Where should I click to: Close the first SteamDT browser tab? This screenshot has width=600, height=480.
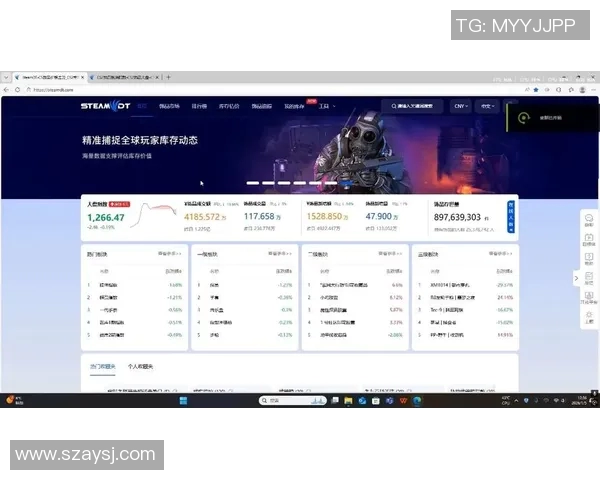pyautogui.click(x=82, y=77)
